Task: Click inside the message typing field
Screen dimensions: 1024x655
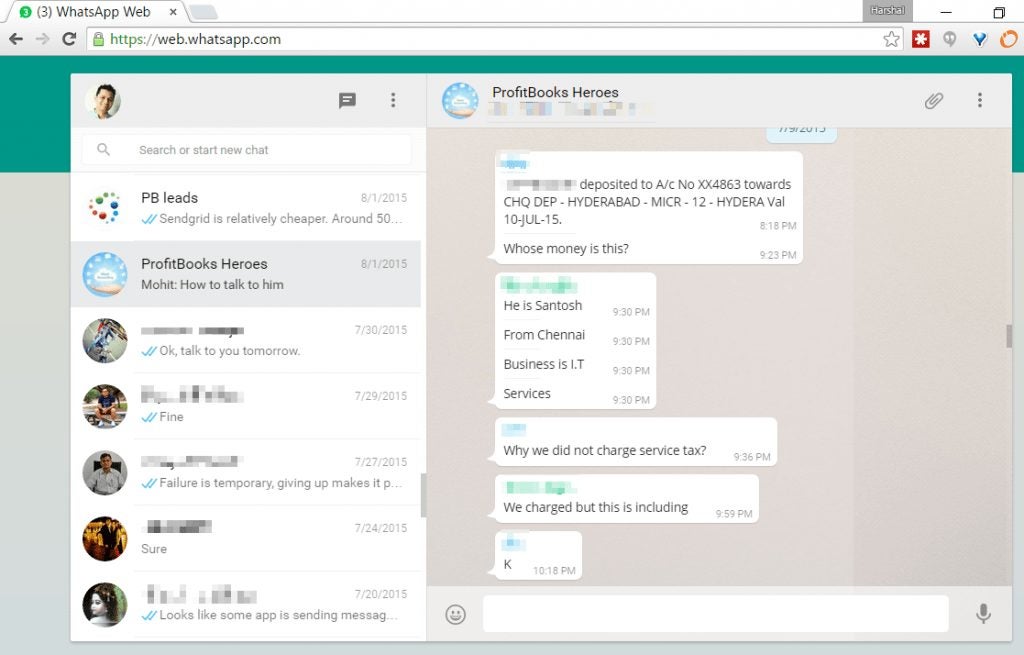Action: (715, 613)
